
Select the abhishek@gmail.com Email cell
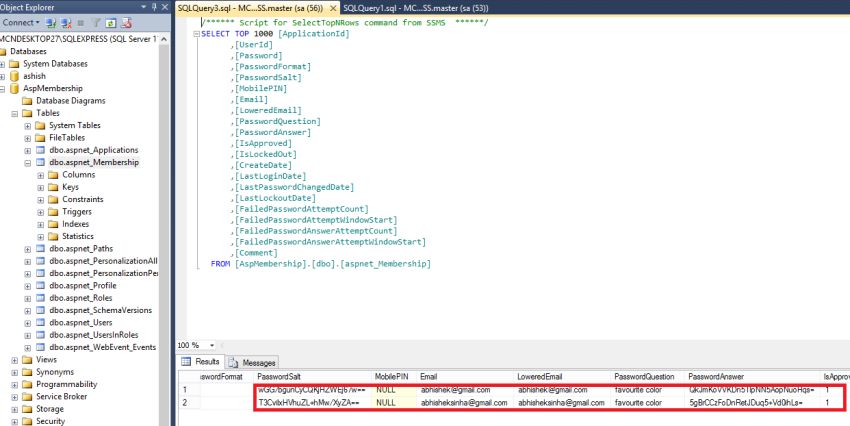456,389
